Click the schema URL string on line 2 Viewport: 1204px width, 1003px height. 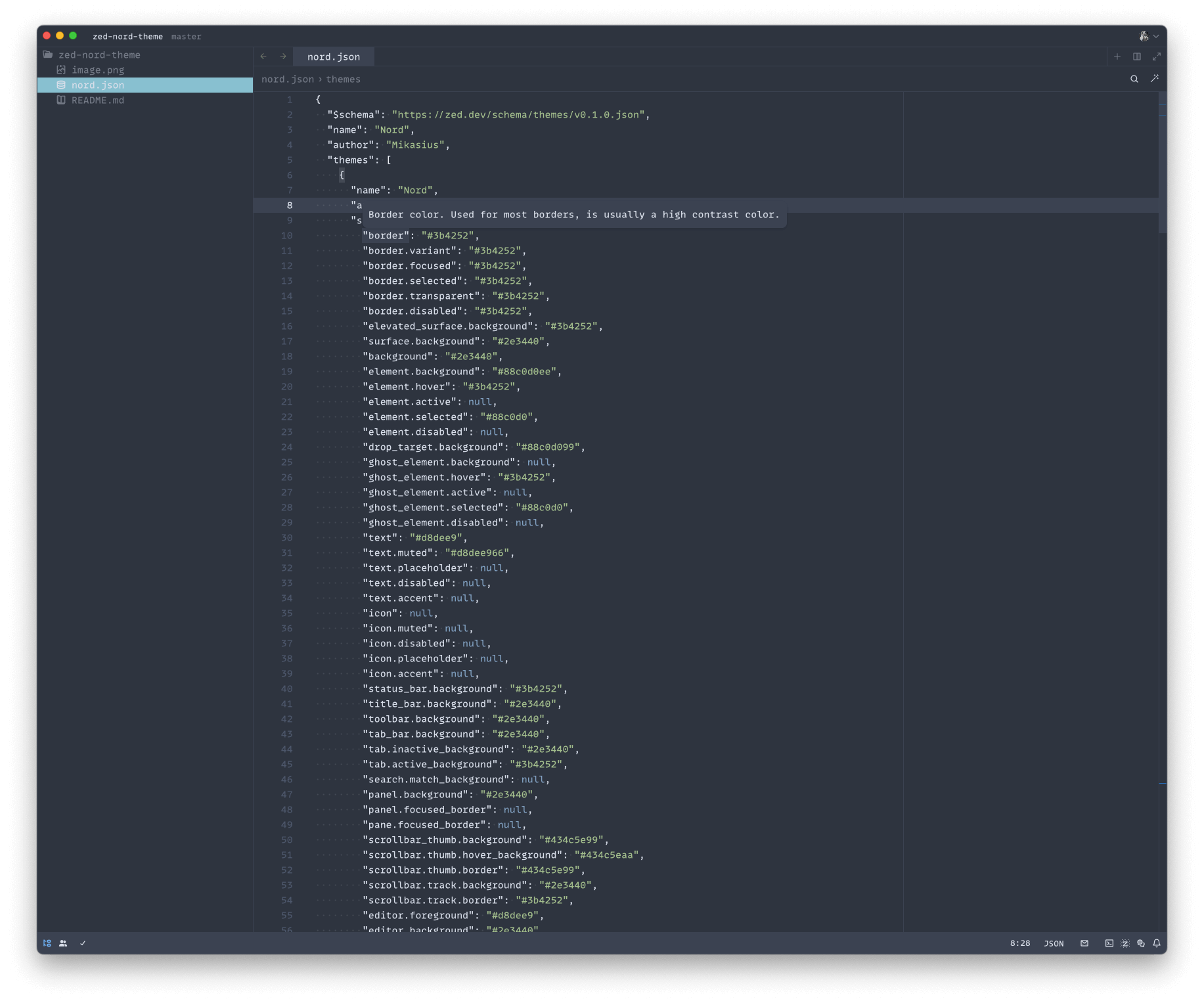coord(518,114)
